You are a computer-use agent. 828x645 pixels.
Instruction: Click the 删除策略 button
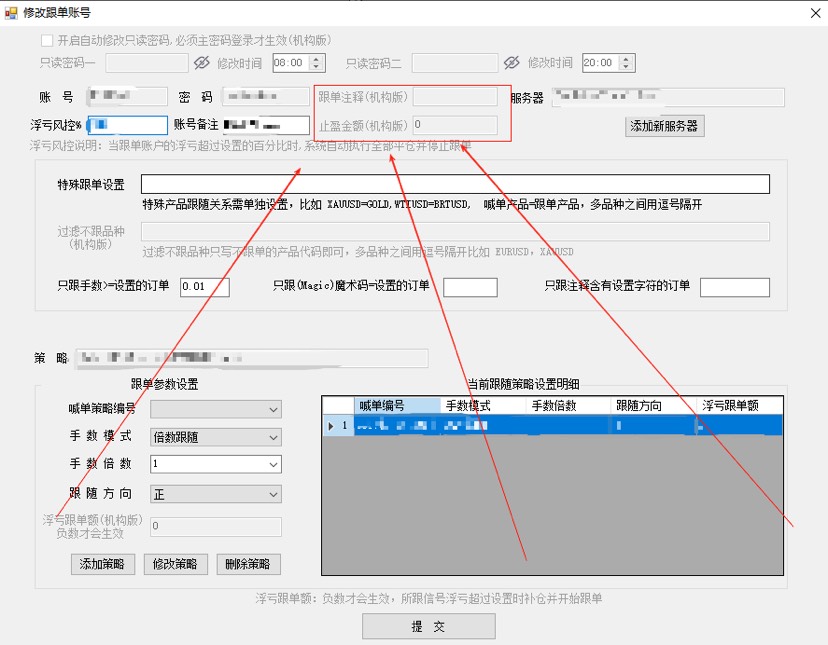(x=248, y=564)
